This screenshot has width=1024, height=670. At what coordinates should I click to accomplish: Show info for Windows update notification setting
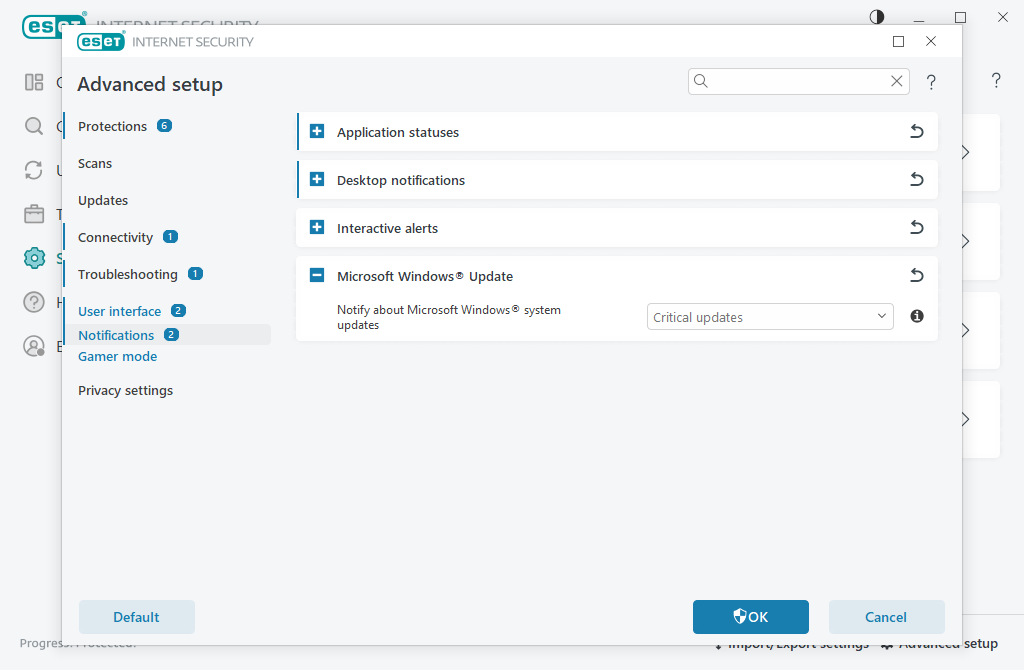(917, 316)
